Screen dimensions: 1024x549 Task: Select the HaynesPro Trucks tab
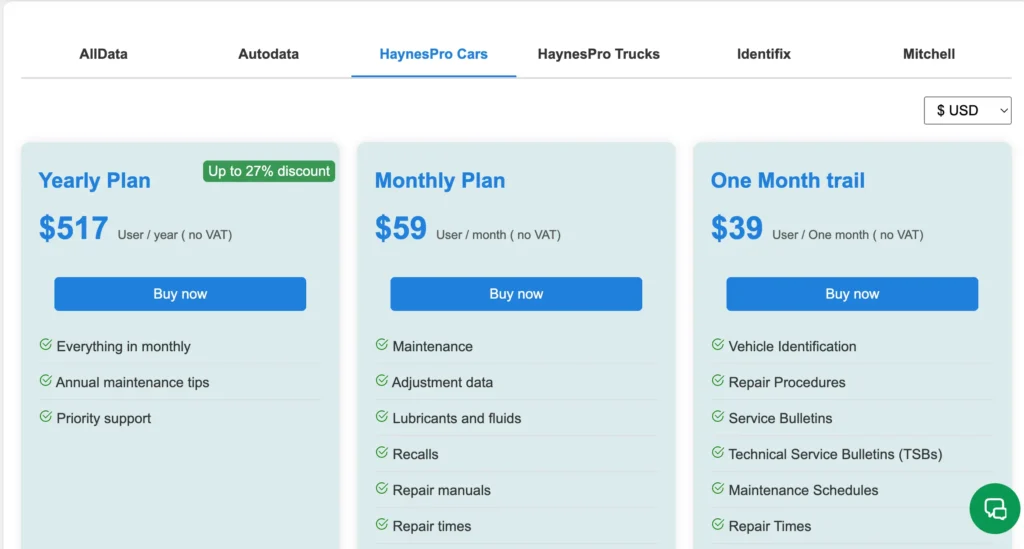click(x=599, y=54)
